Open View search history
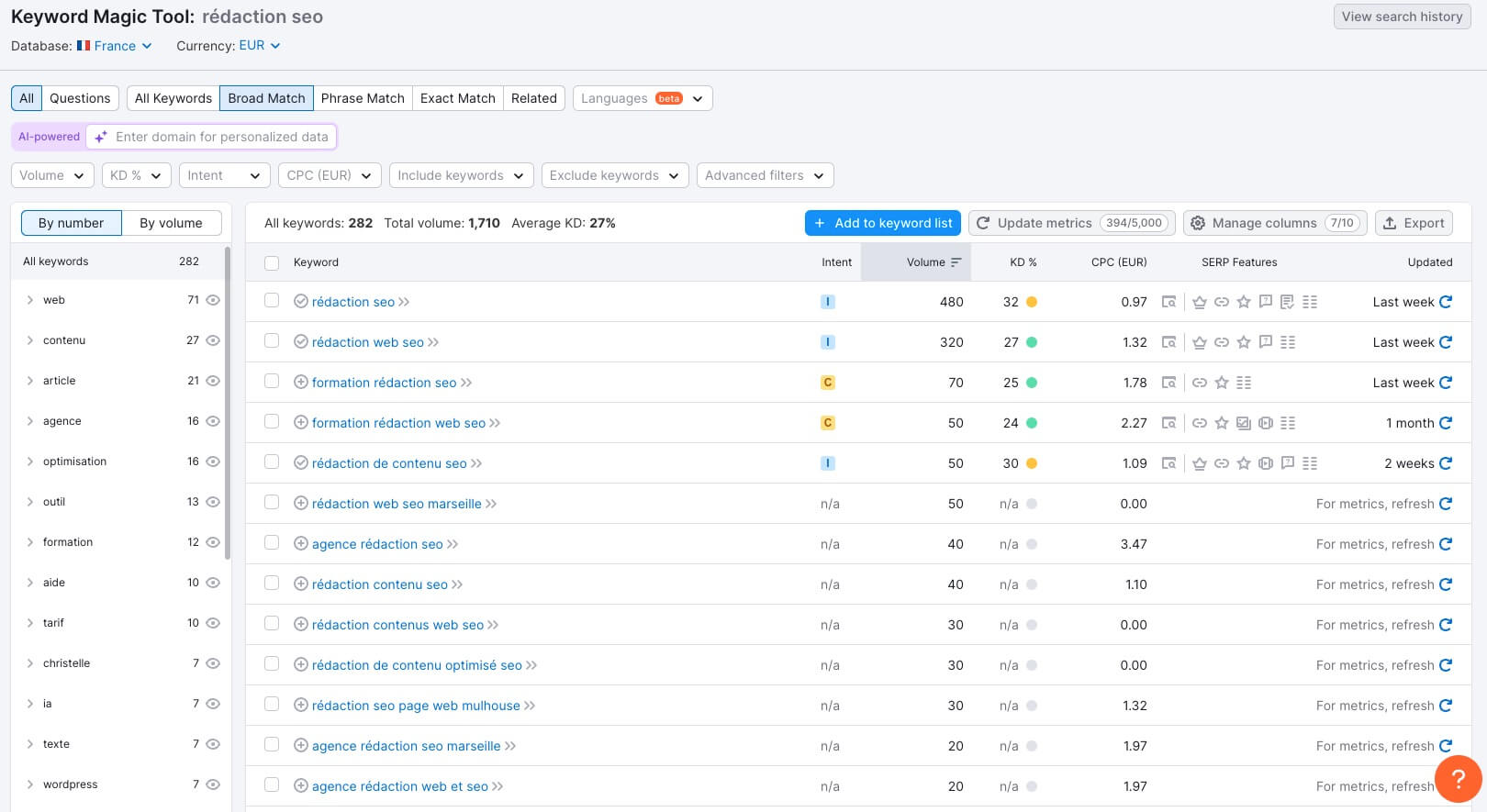 (1403, 17)
